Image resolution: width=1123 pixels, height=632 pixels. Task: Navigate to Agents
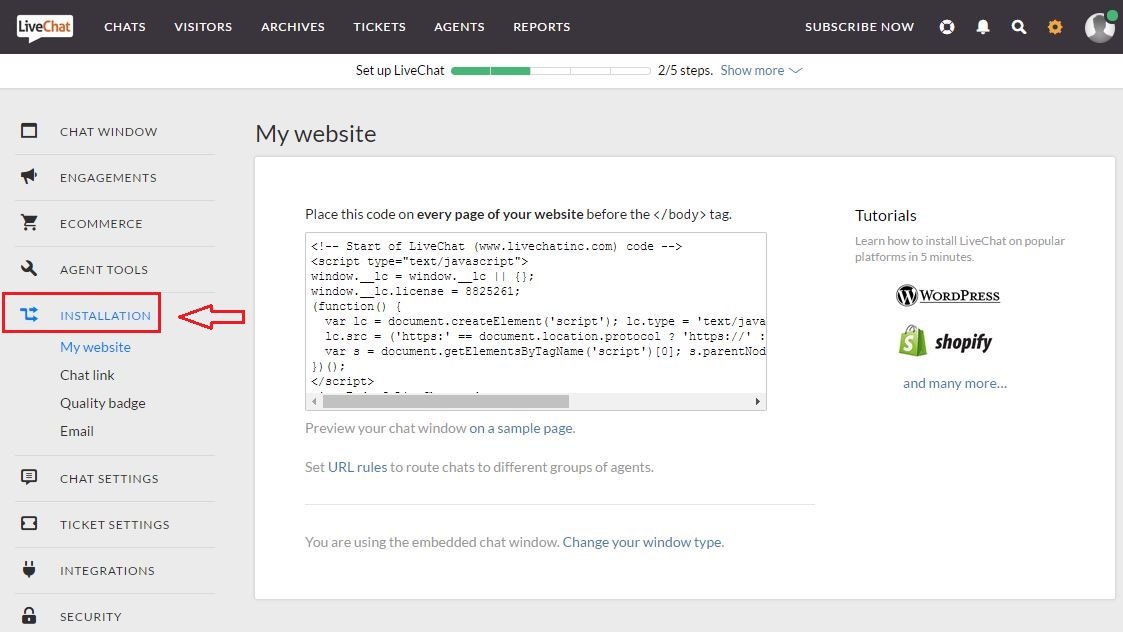(459, 27)
